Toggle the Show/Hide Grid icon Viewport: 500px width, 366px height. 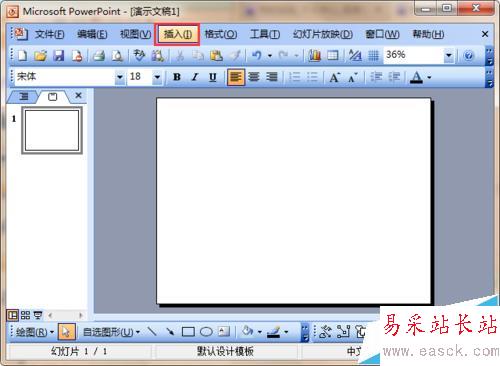tap(373, 56)
